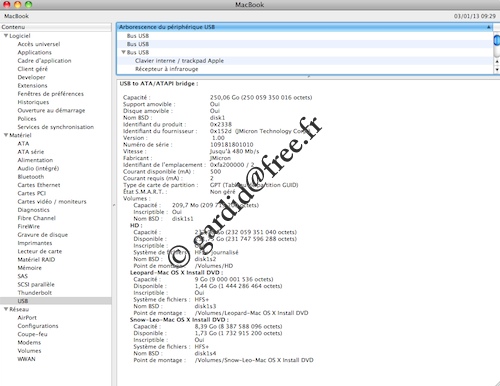Click the serial number 109181801010
Screen dimensions: 500x386
(231, 145)
